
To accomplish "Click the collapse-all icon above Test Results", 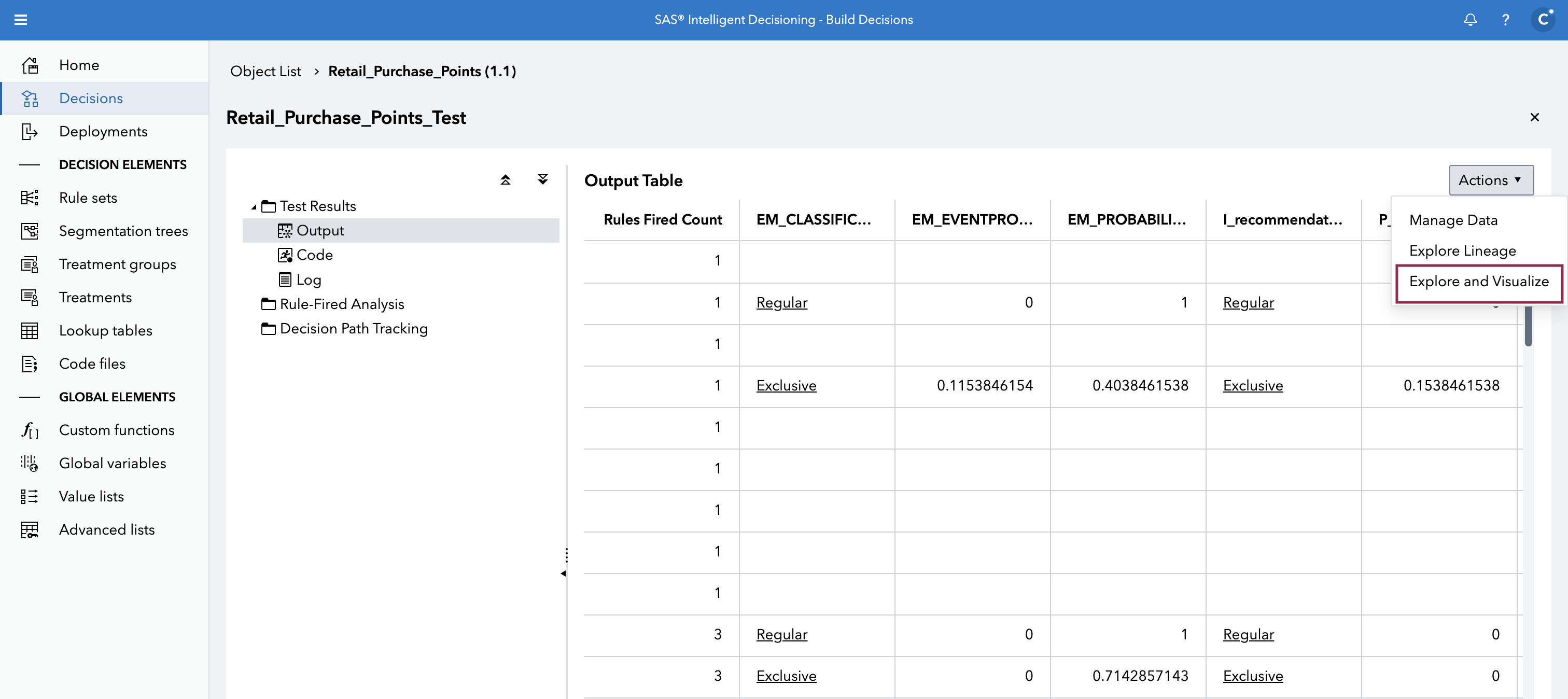I will (505, 179).
